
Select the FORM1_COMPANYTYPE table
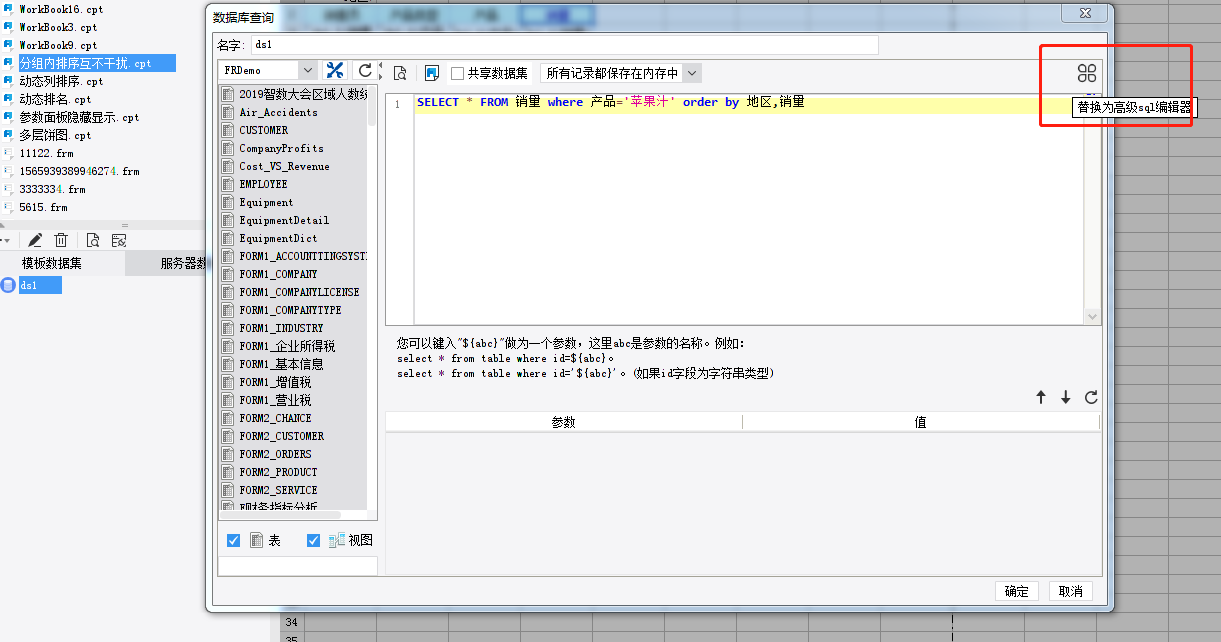pos(290,310)
